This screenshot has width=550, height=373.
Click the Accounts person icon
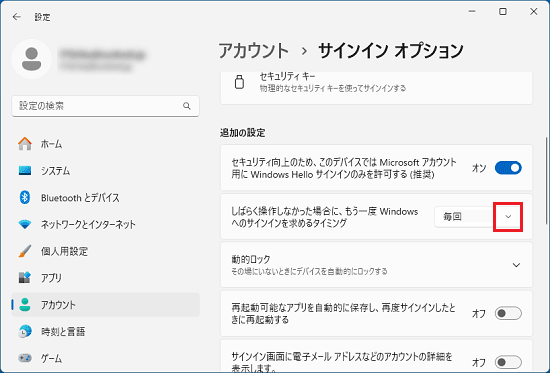(25, 305)
